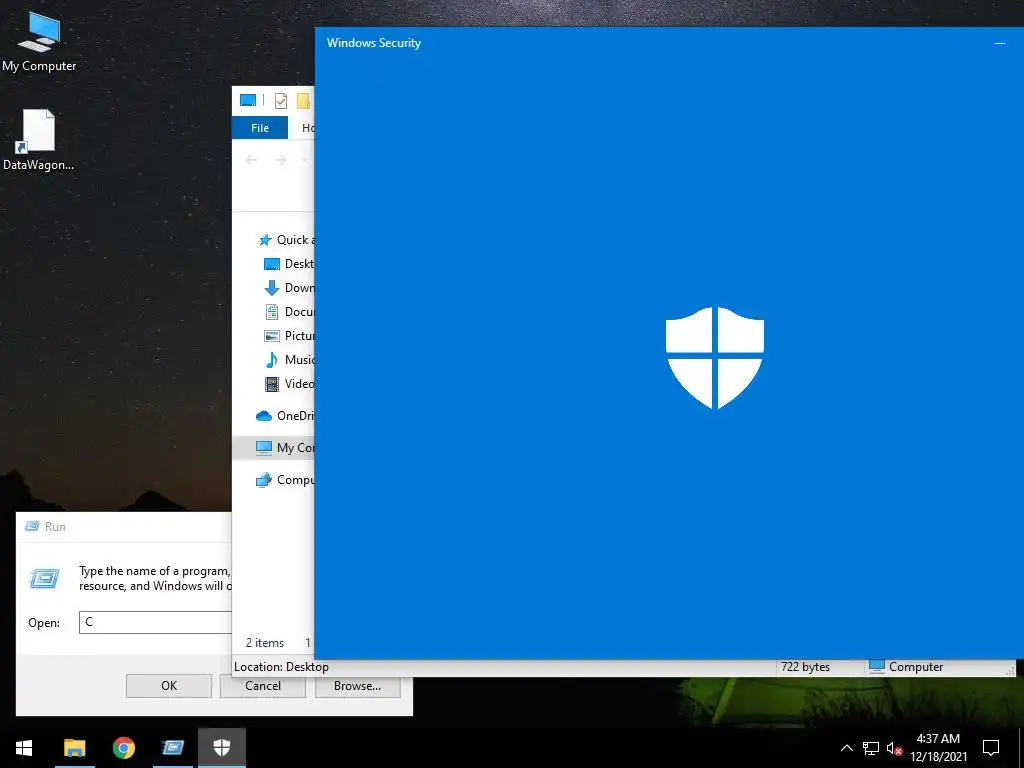The width and height of the screenshot is (1024, 768).
Task: Select Pictures in Explorer navigation pane
Action: coord(289,336)
